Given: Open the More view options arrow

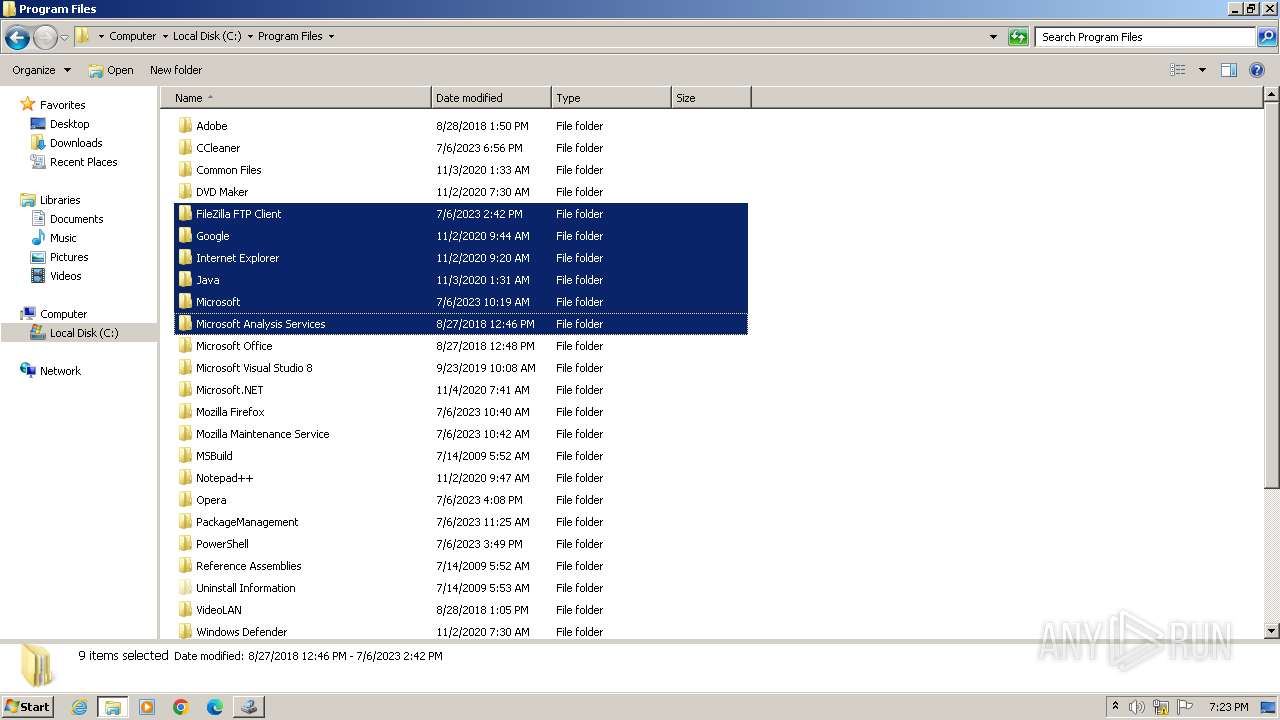Looking at the screenshot, I should 1202,70.
